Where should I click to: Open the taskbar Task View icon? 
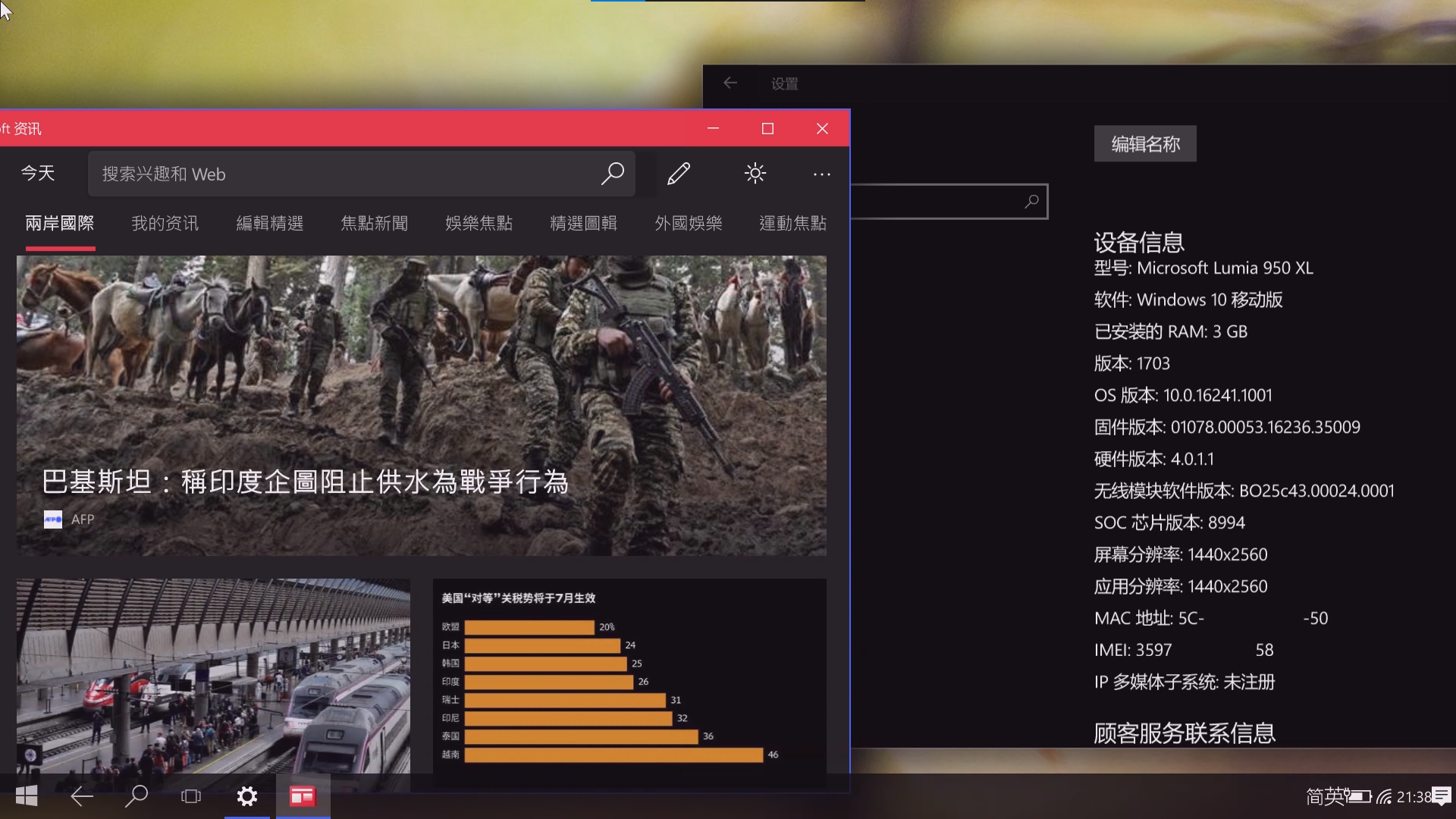point(191,795)
